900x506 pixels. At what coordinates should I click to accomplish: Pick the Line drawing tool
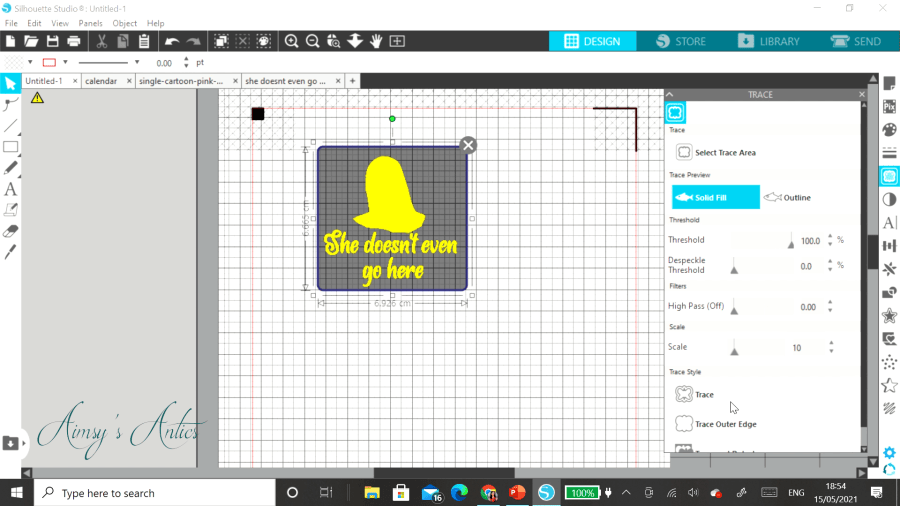pos(10,126)
